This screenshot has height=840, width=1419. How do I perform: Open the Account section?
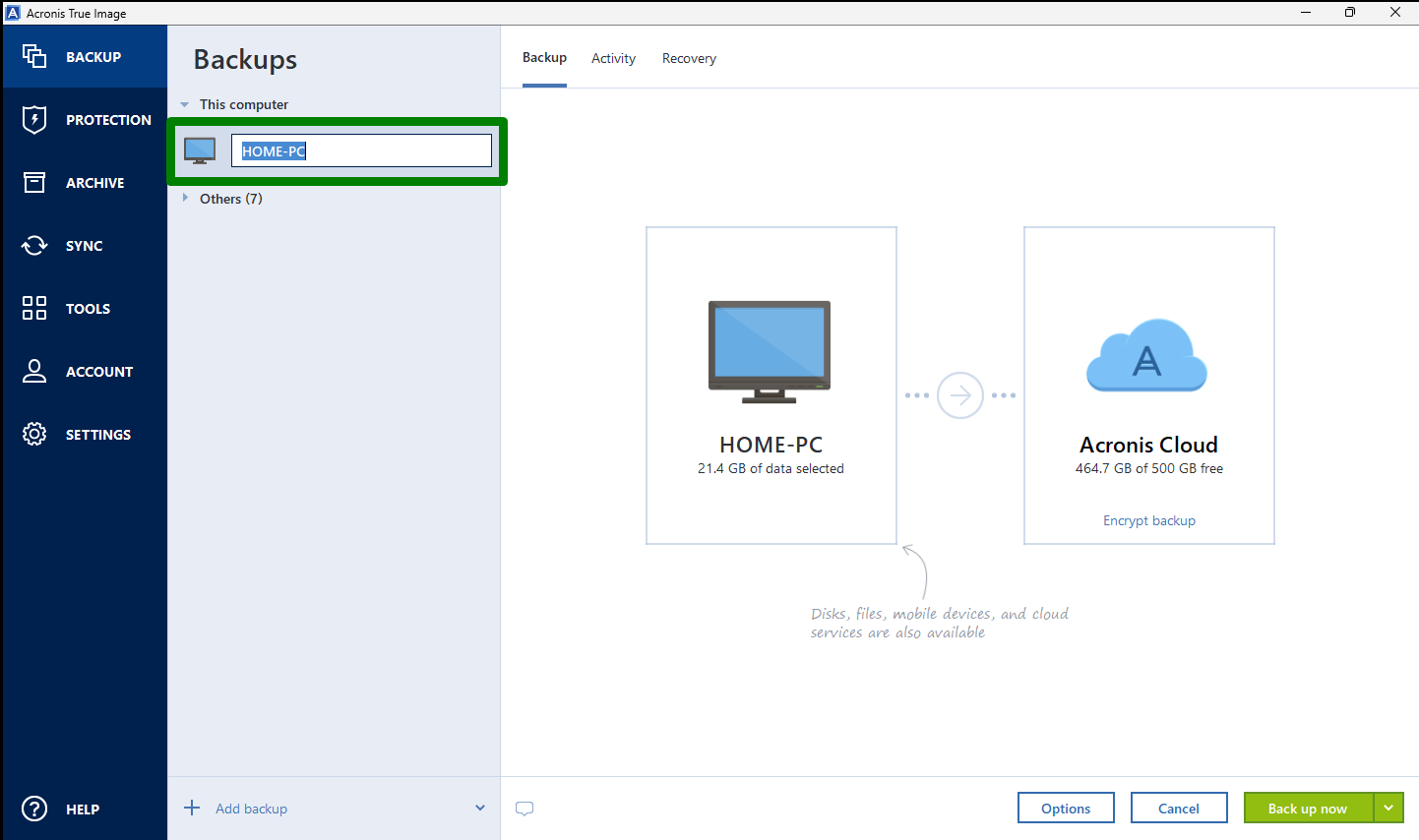click(x=85, y=371)
